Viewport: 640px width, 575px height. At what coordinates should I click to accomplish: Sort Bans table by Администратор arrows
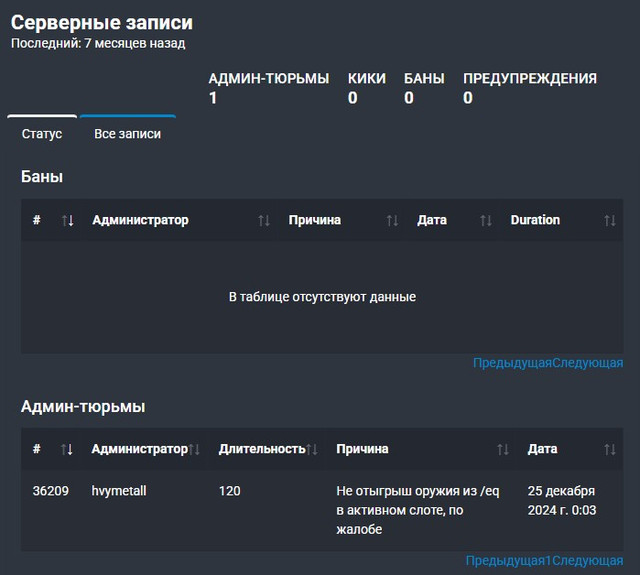pyautogui.click(x=264, y=221)
